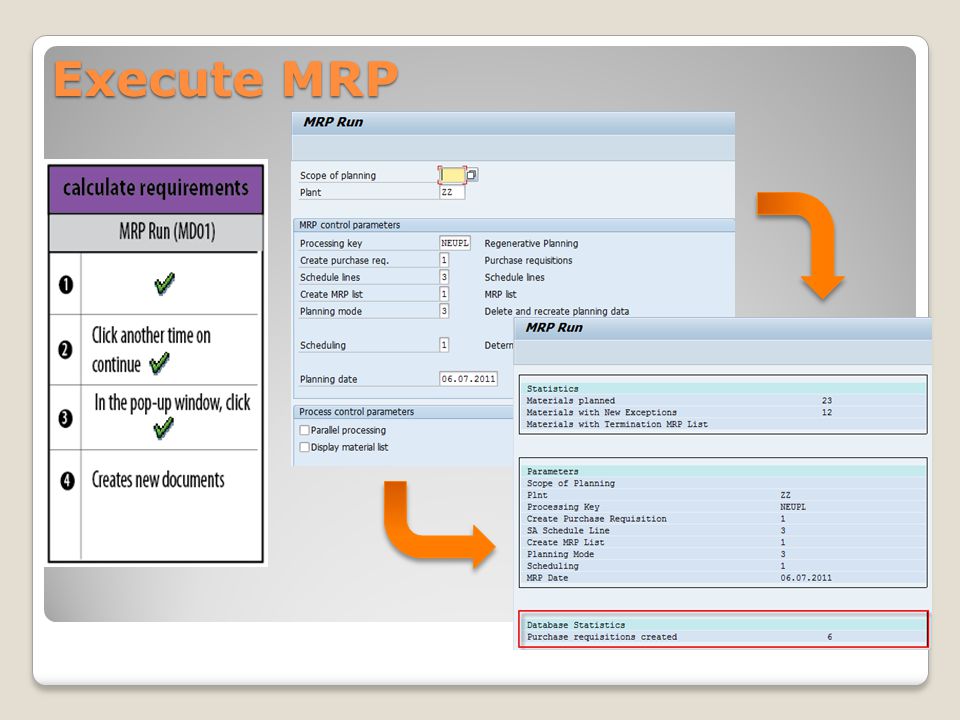Click the Planning mode value field
This screenshot has height=720, width=960.
[x=444, y=311]
